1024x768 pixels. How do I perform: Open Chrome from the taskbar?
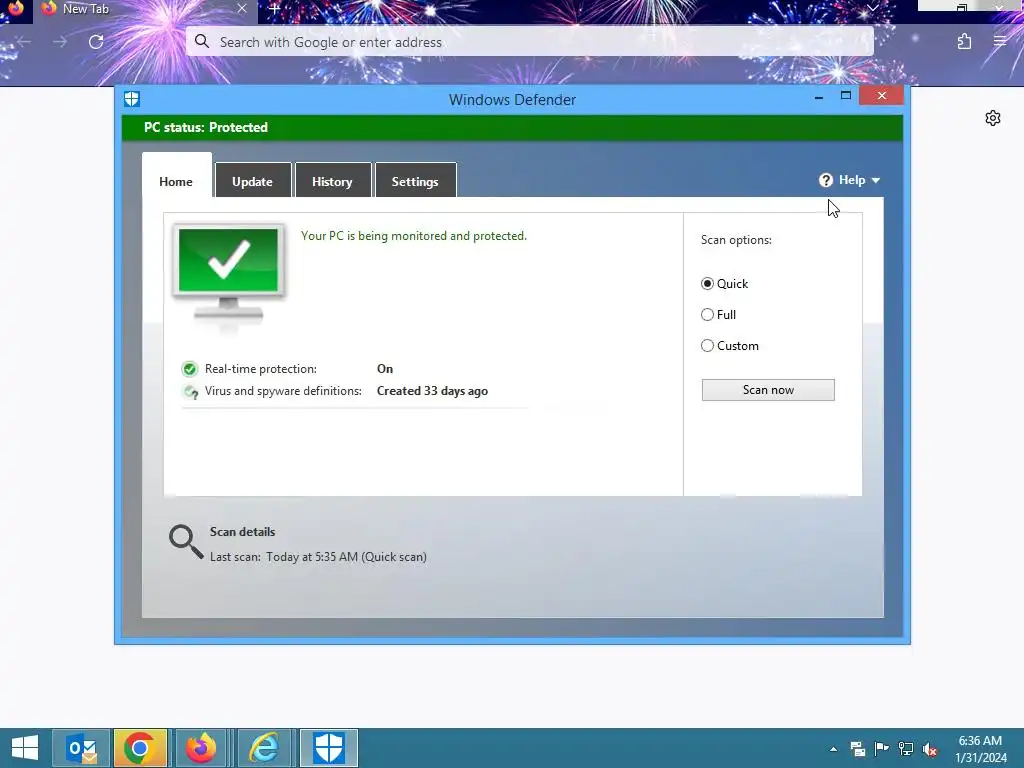[140, 748]
